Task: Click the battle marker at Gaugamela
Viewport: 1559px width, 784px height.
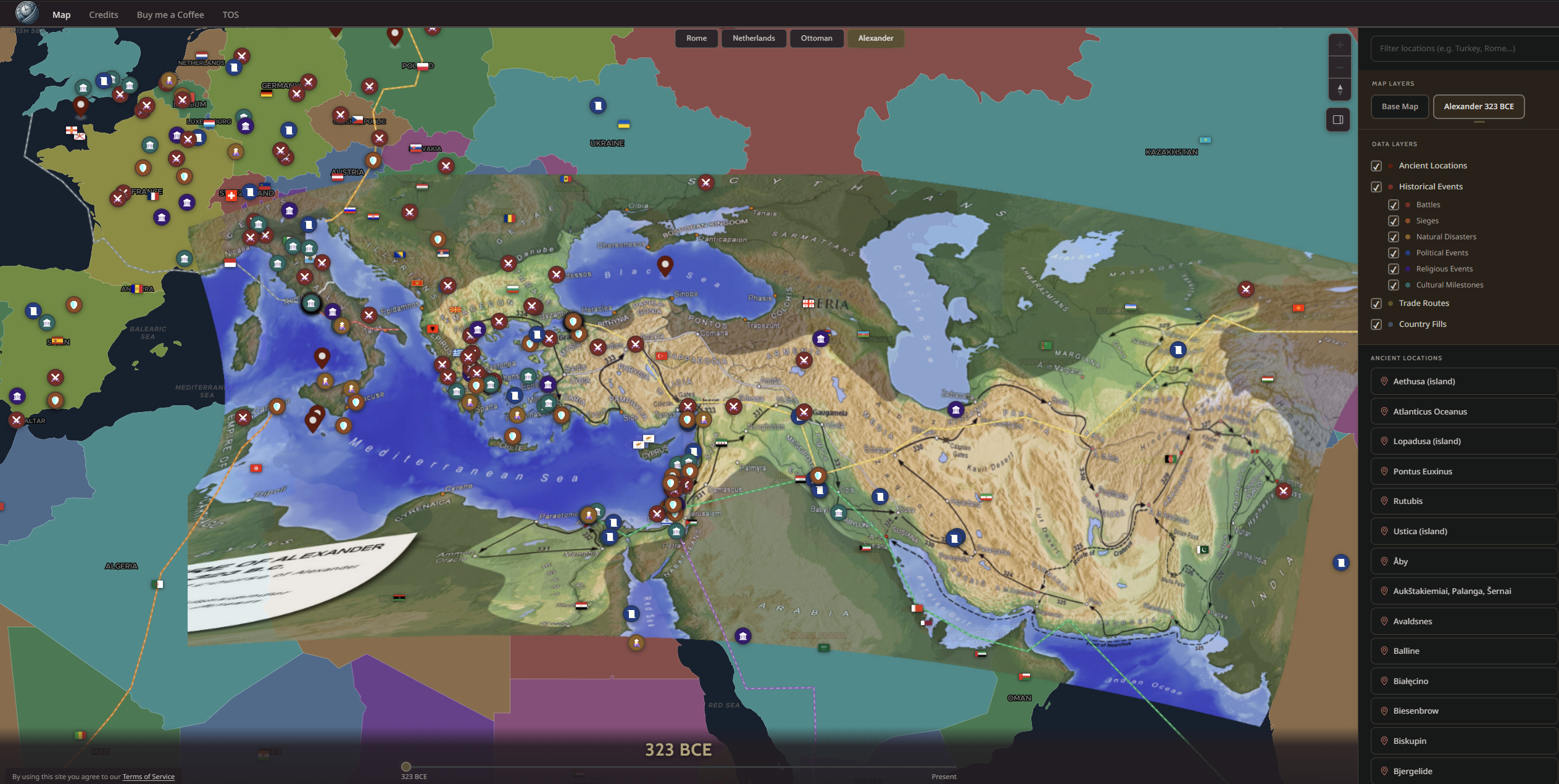Action: point(804,411)
